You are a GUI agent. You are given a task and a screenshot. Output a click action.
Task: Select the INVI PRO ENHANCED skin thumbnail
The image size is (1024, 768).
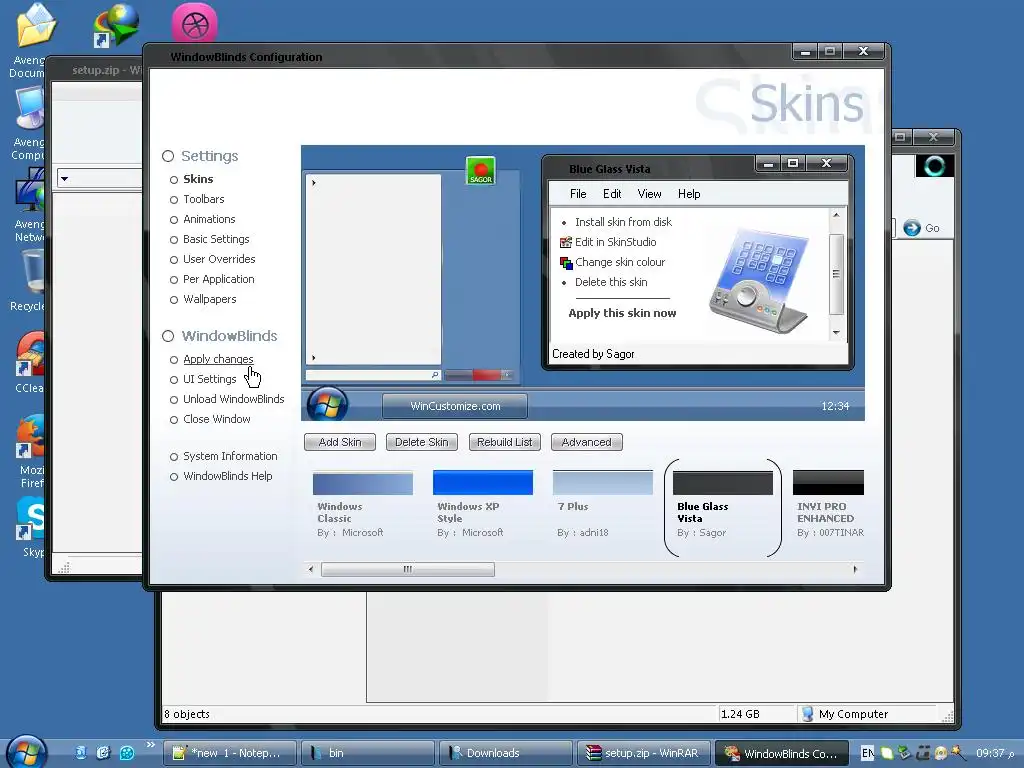[828, 483]
